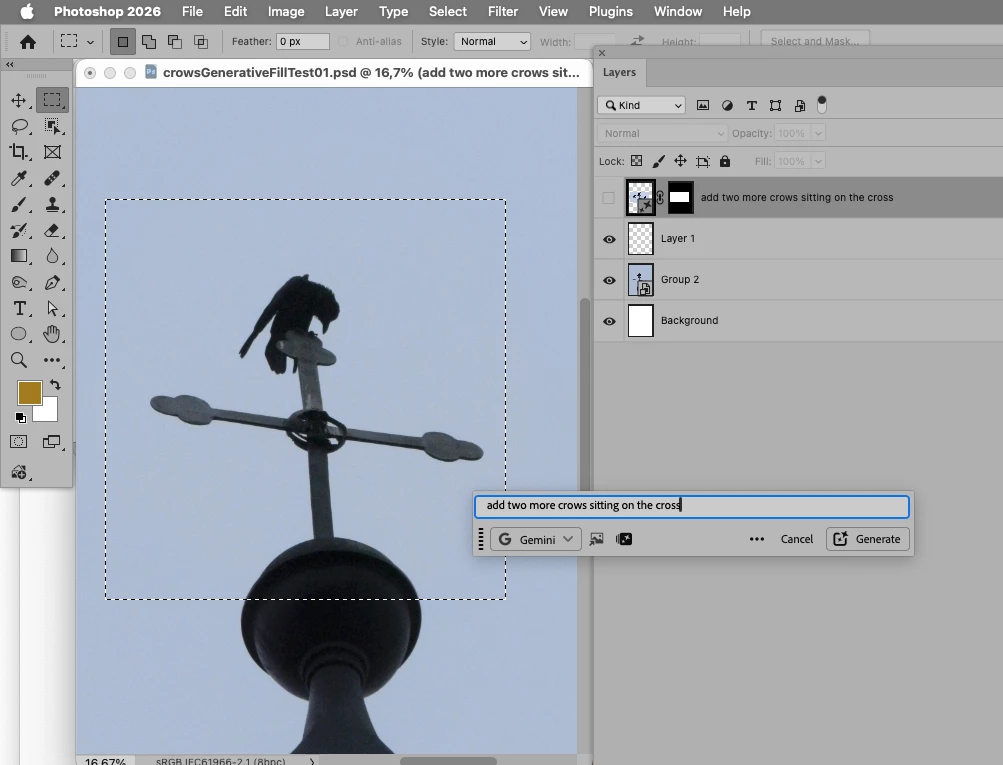The height and width of the screenshot is (765, 1003).
Task: Toggle the layer filtering switch
Action: 822,105
